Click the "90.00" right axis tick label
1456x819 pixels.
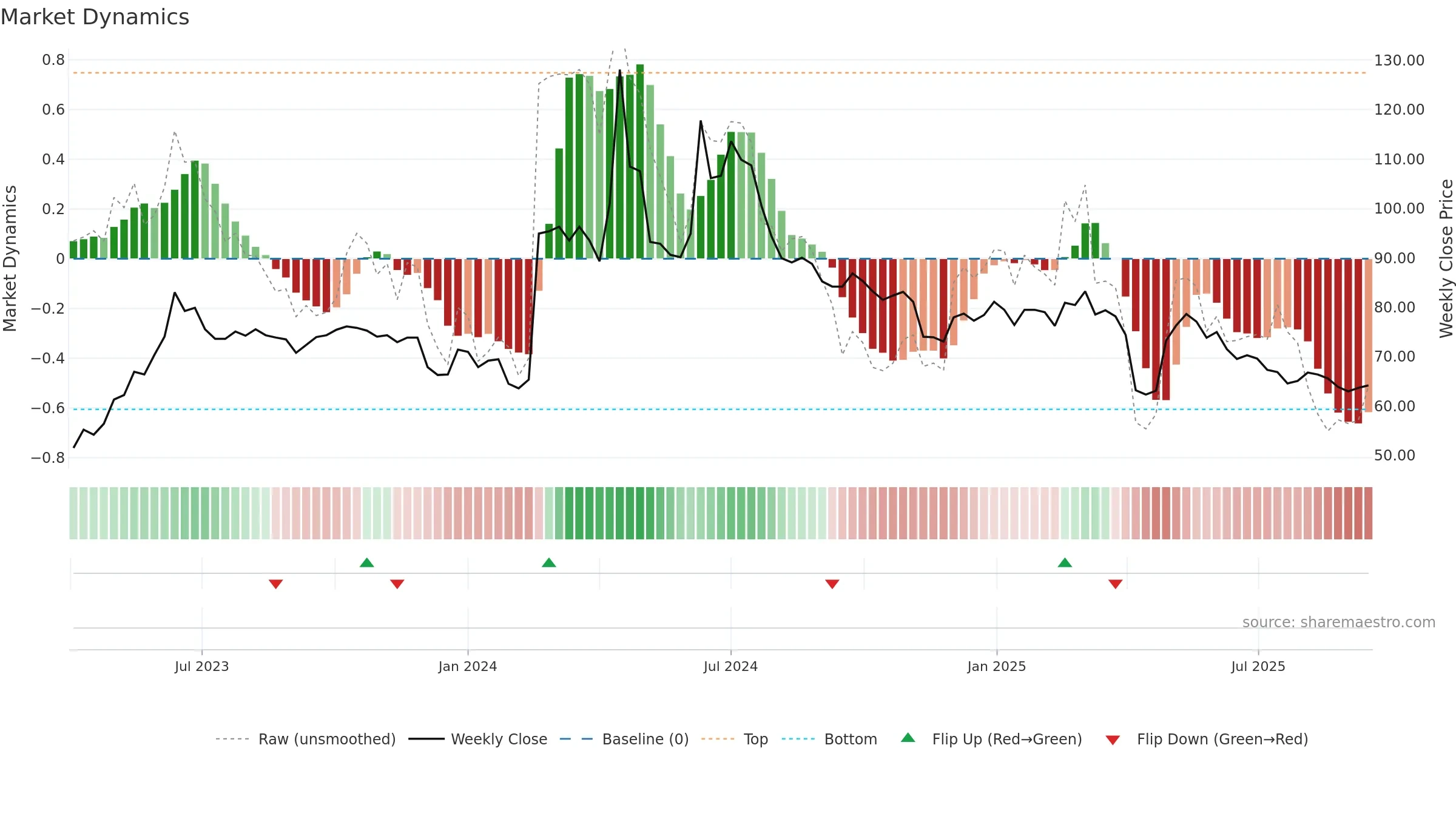(x=1395, y=258)
